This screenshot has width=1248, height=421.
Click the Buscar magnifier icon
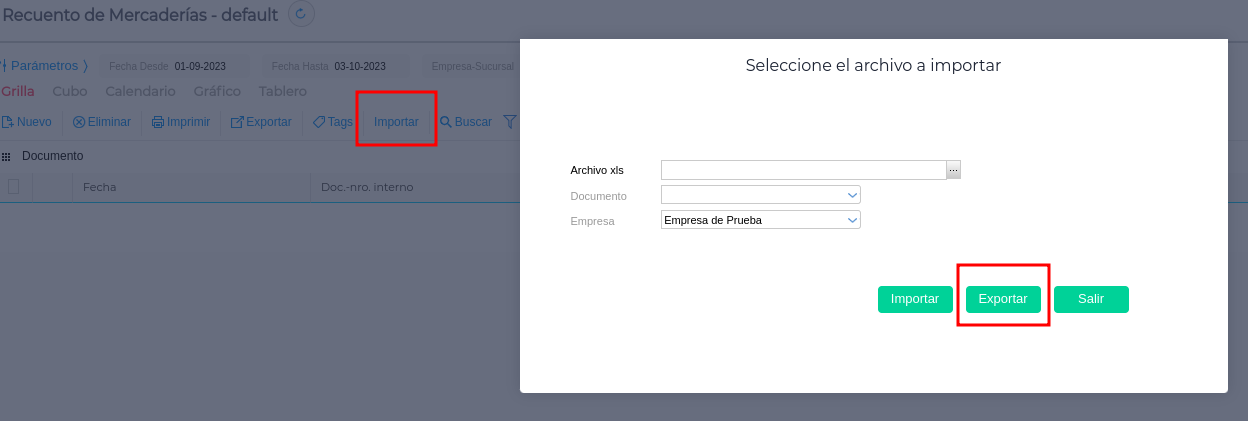[446, 122]
